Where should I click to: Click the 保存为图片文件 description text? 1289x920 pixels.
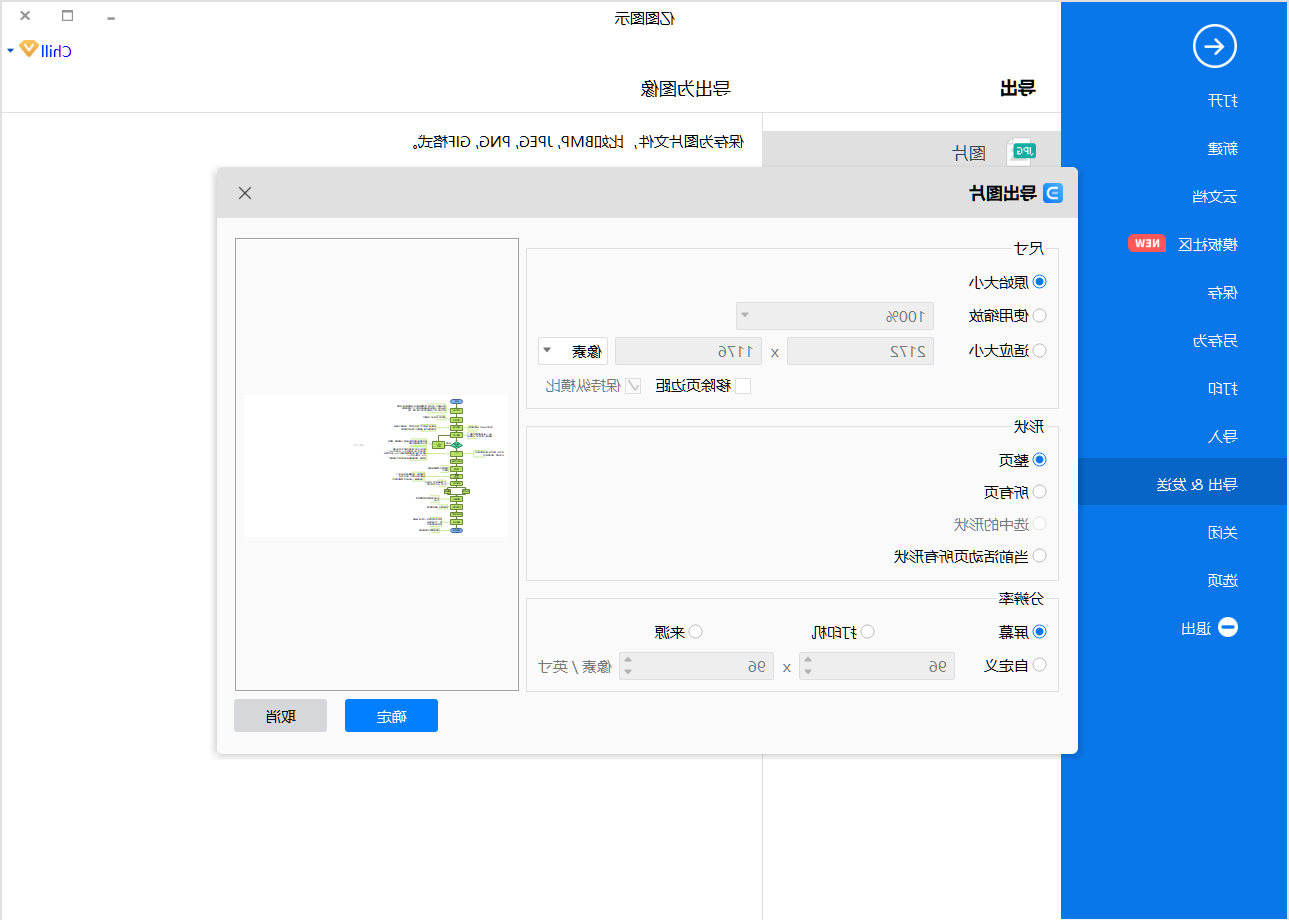tap(579, 142)
